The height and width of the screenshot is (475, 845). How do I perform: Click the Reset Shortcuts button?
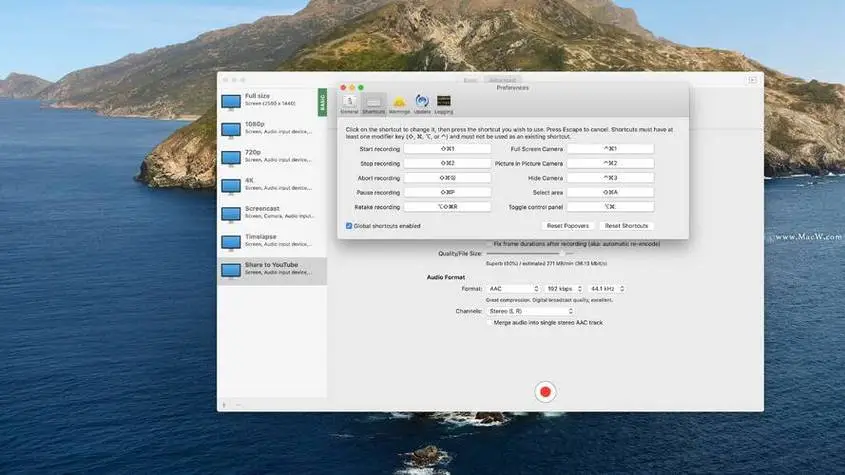click(626, 226)
